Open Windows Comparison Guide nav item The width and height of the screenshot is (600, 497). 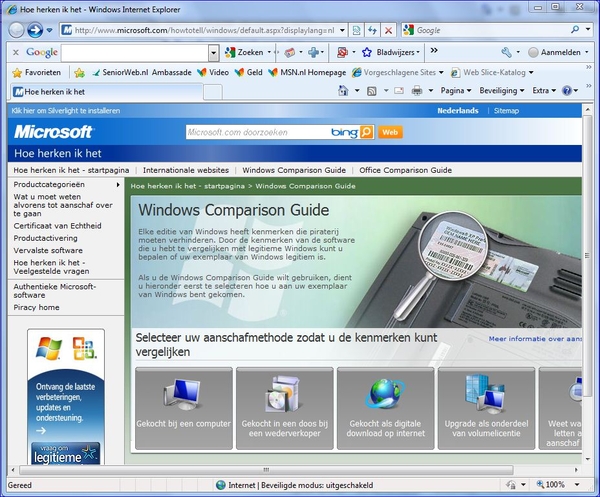(x=294, y=170)
